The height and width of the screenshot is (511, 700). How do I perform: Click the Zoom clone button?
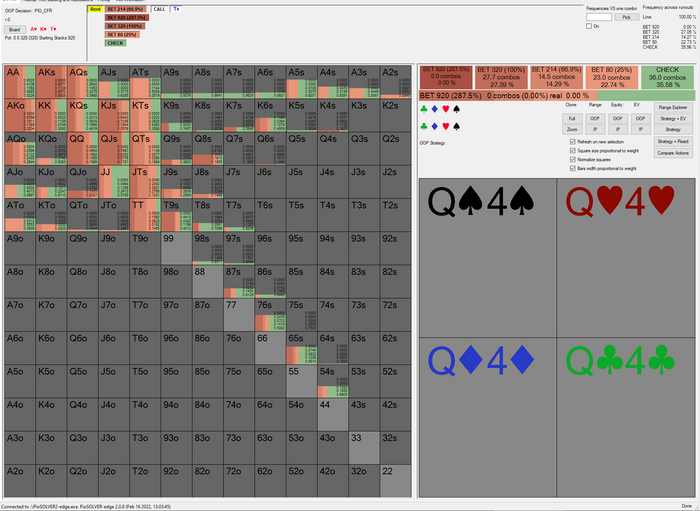click(x=572, y=129)
